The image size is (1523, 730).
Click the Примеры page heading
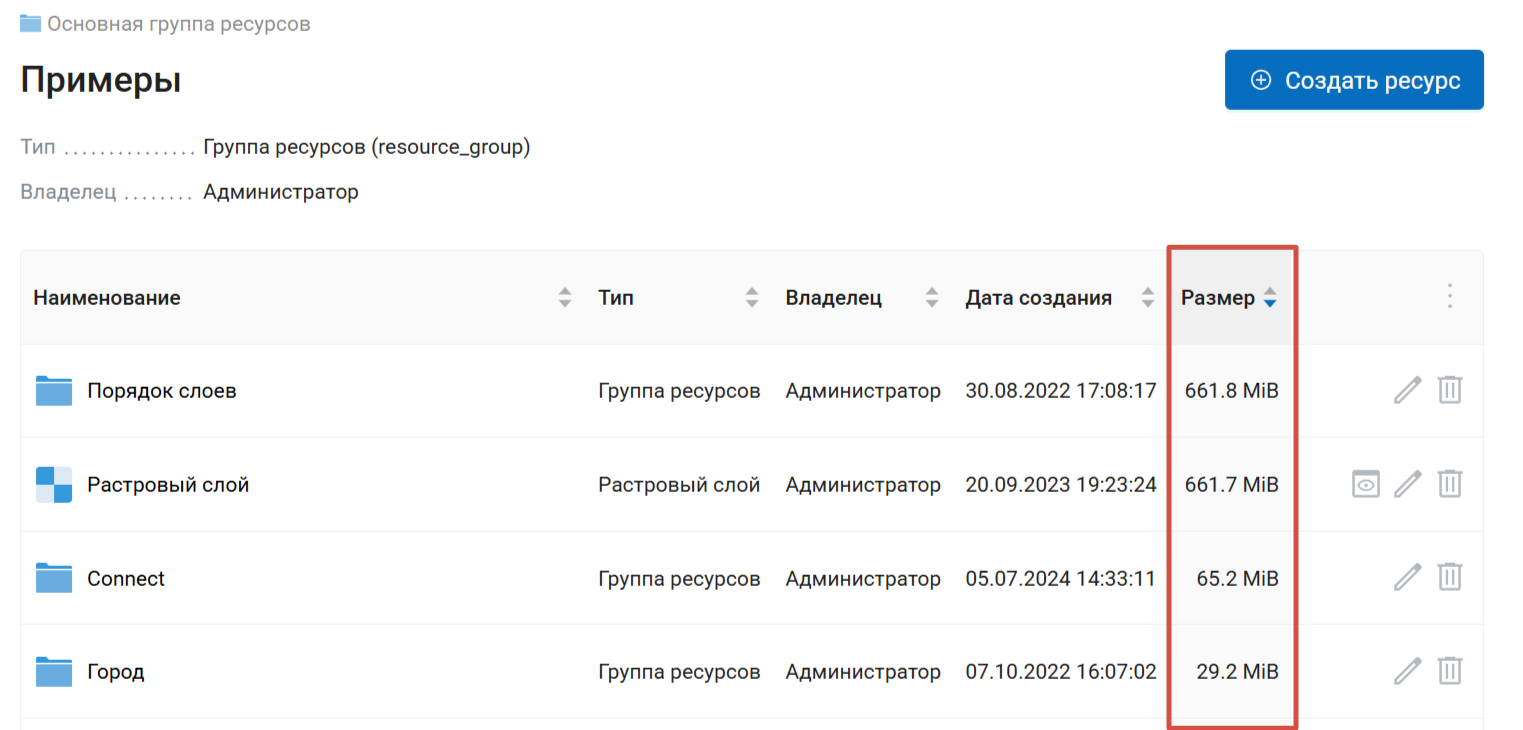(x=101, y=80)
